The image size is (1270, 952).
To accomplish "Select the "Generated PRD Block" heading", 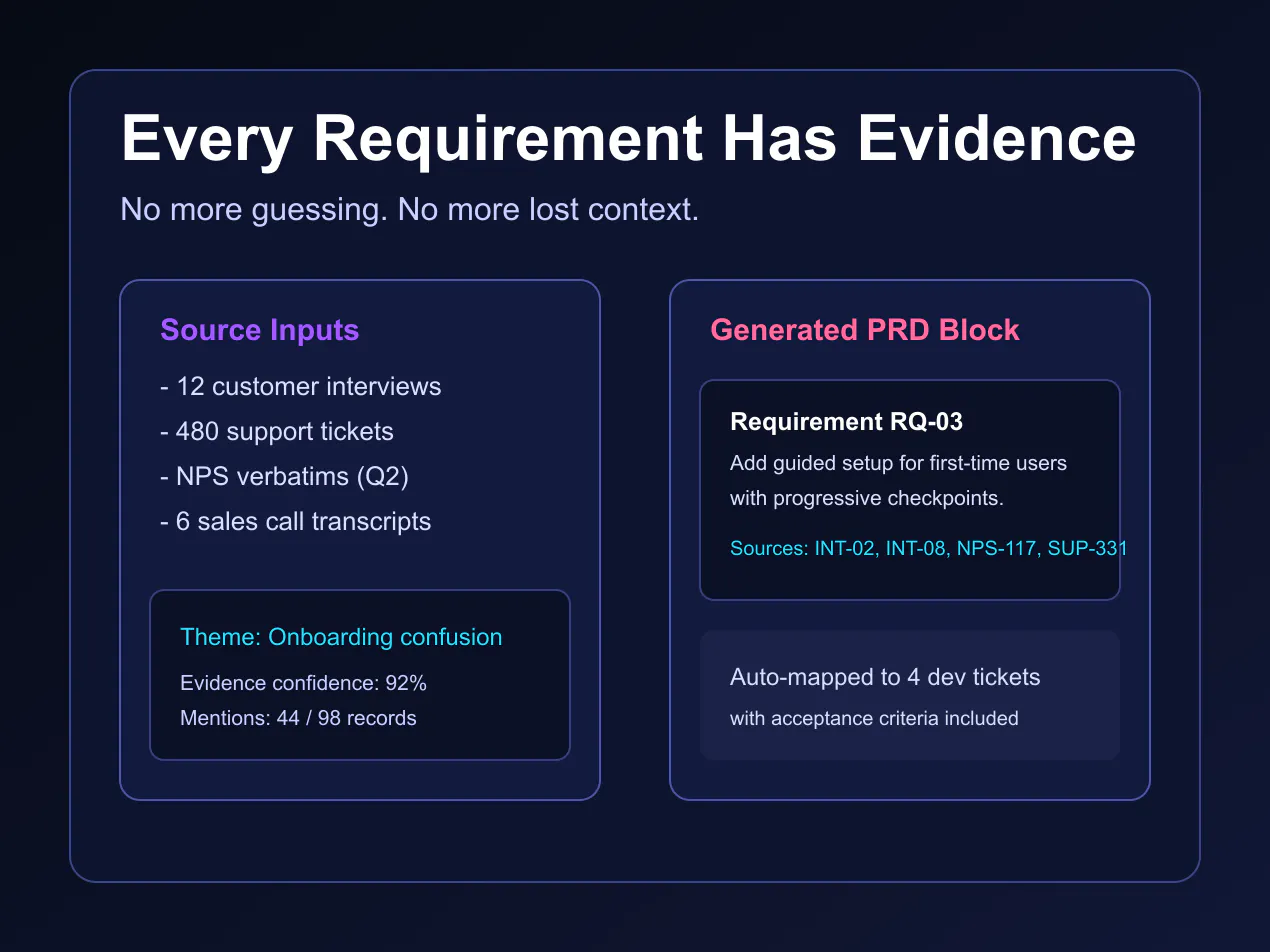I will point(865,331).
